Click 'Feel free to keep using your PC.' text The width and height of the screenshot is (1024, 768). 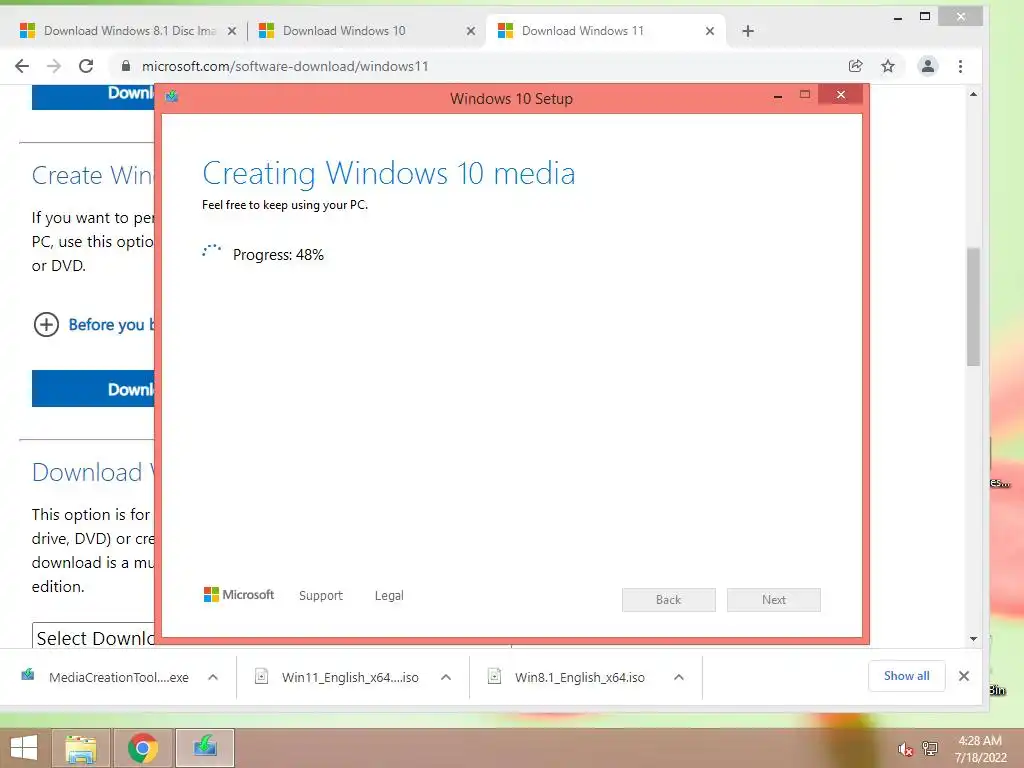(x=285, y=205)
